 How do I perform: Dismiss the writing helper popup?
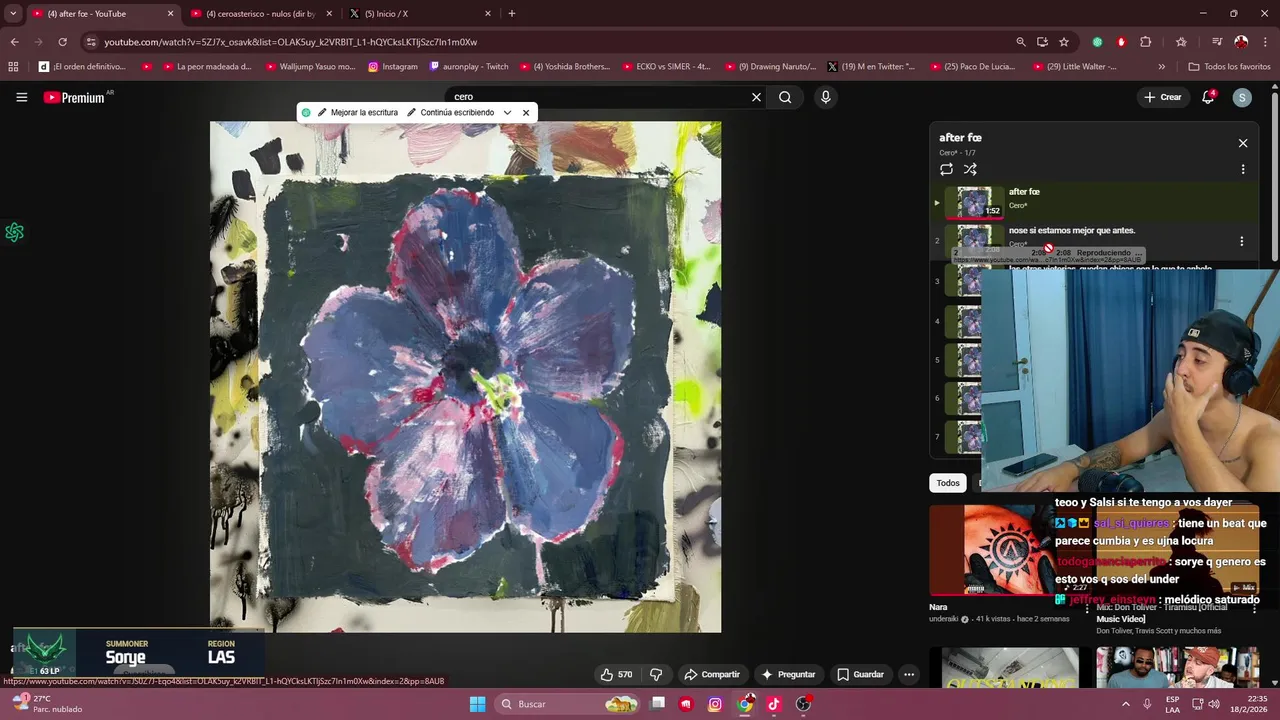tap(526, 112)
